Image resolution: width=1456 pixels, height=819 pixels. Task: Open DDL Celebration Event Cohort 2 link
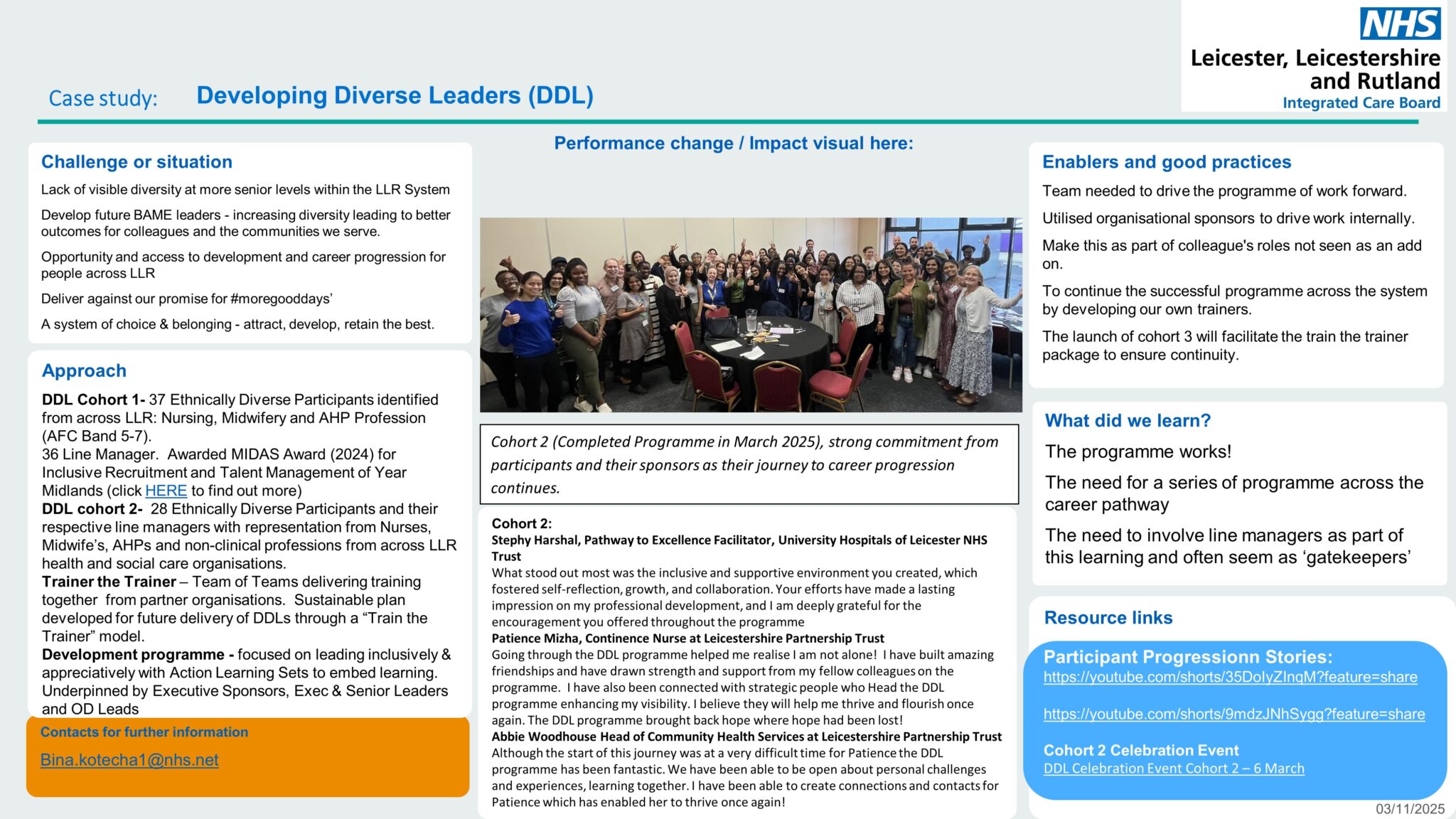point(1173,769)
